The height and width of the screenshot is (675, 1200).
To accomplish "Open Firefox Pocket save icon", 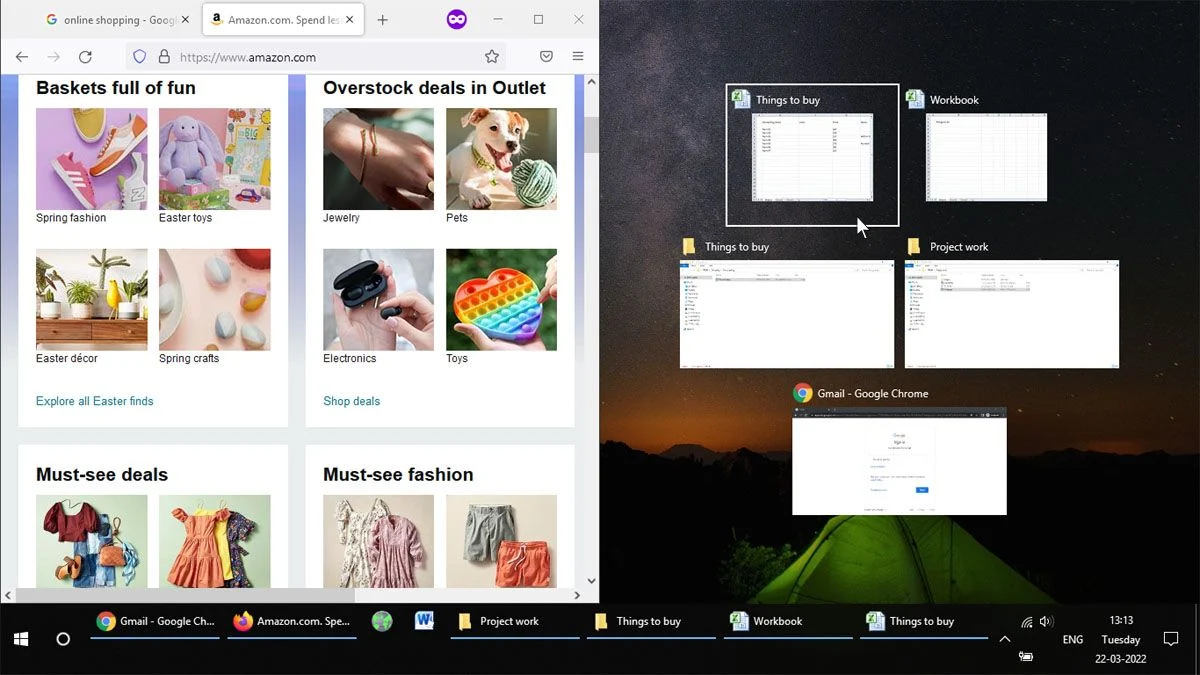I will point(547,57).
